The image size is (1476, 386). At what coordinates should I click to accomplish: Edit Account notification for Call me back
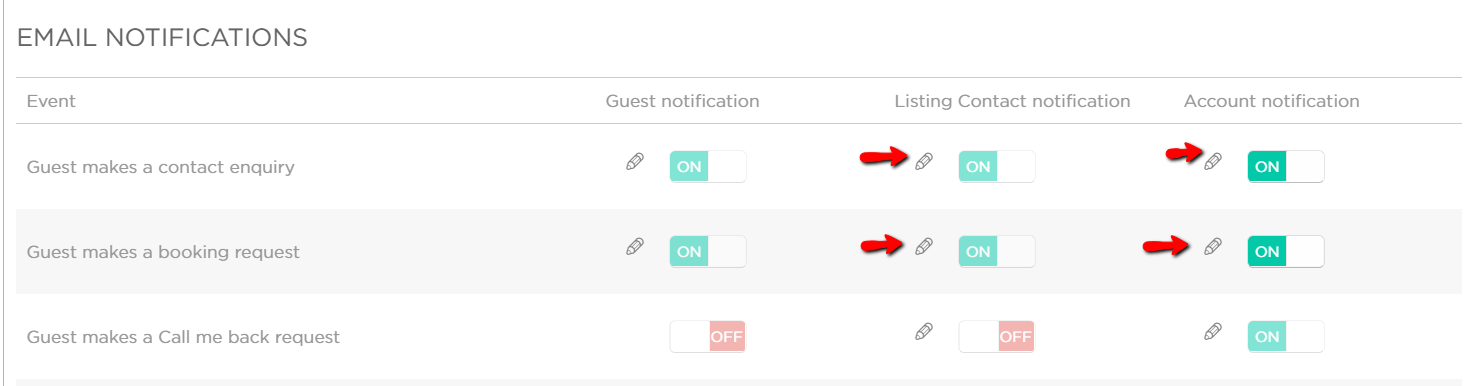[x=1213, y=331]
